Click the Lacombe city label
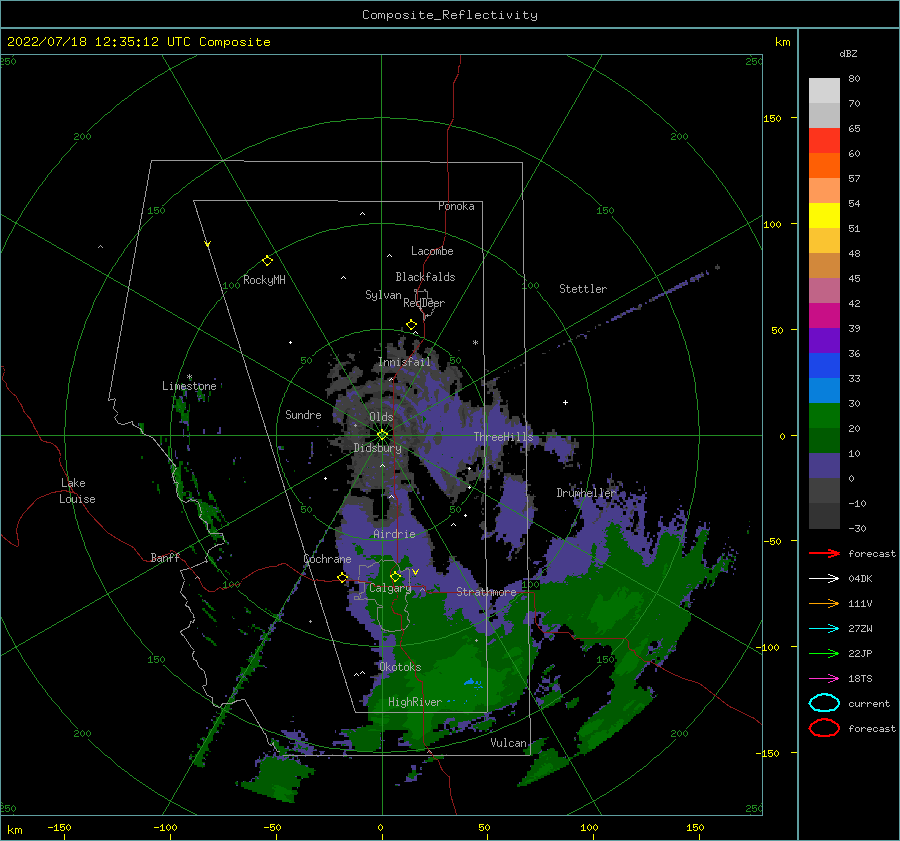The width and height of the screenshot is (900, 841). click(432, 251)
